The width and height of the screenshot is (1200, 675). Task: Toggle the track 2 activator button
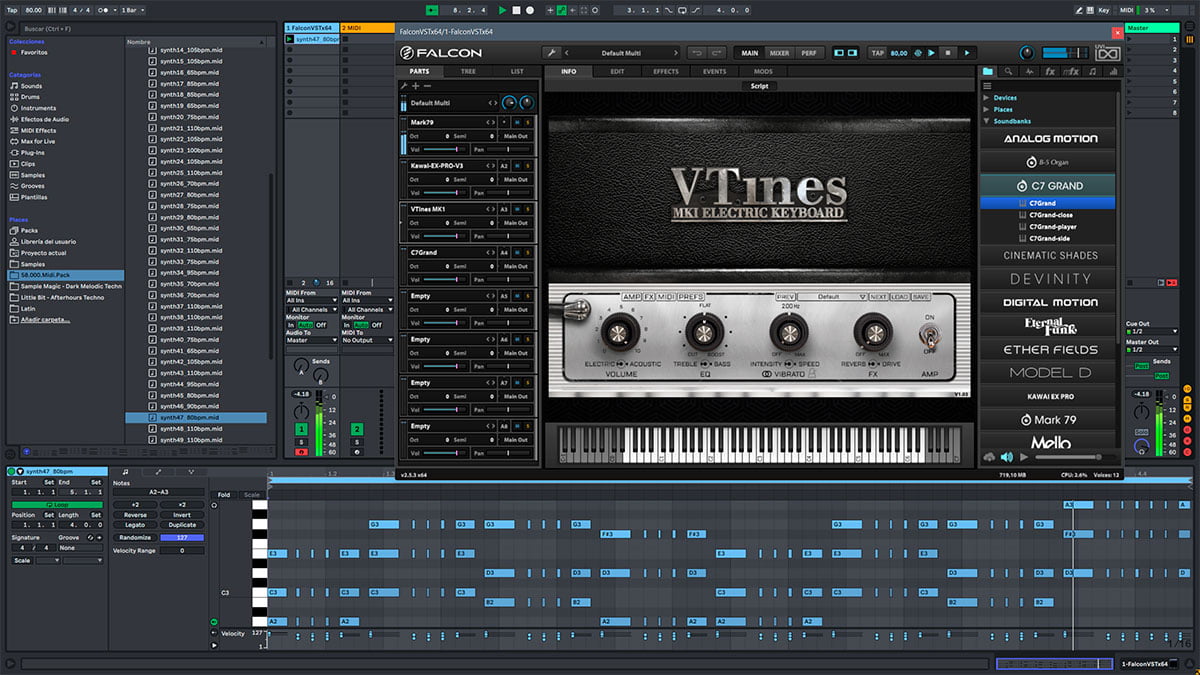356,429
